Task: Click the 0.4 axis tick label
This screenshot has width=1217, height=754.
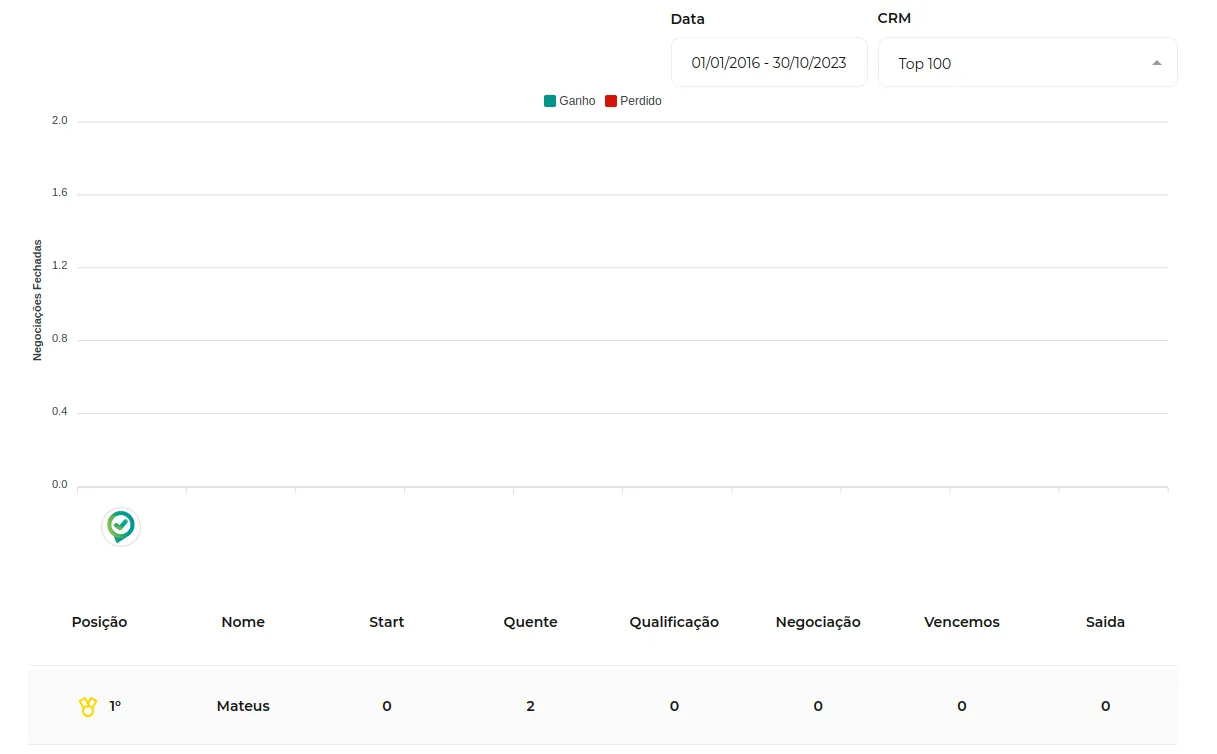Action: [x=60, y=412]
